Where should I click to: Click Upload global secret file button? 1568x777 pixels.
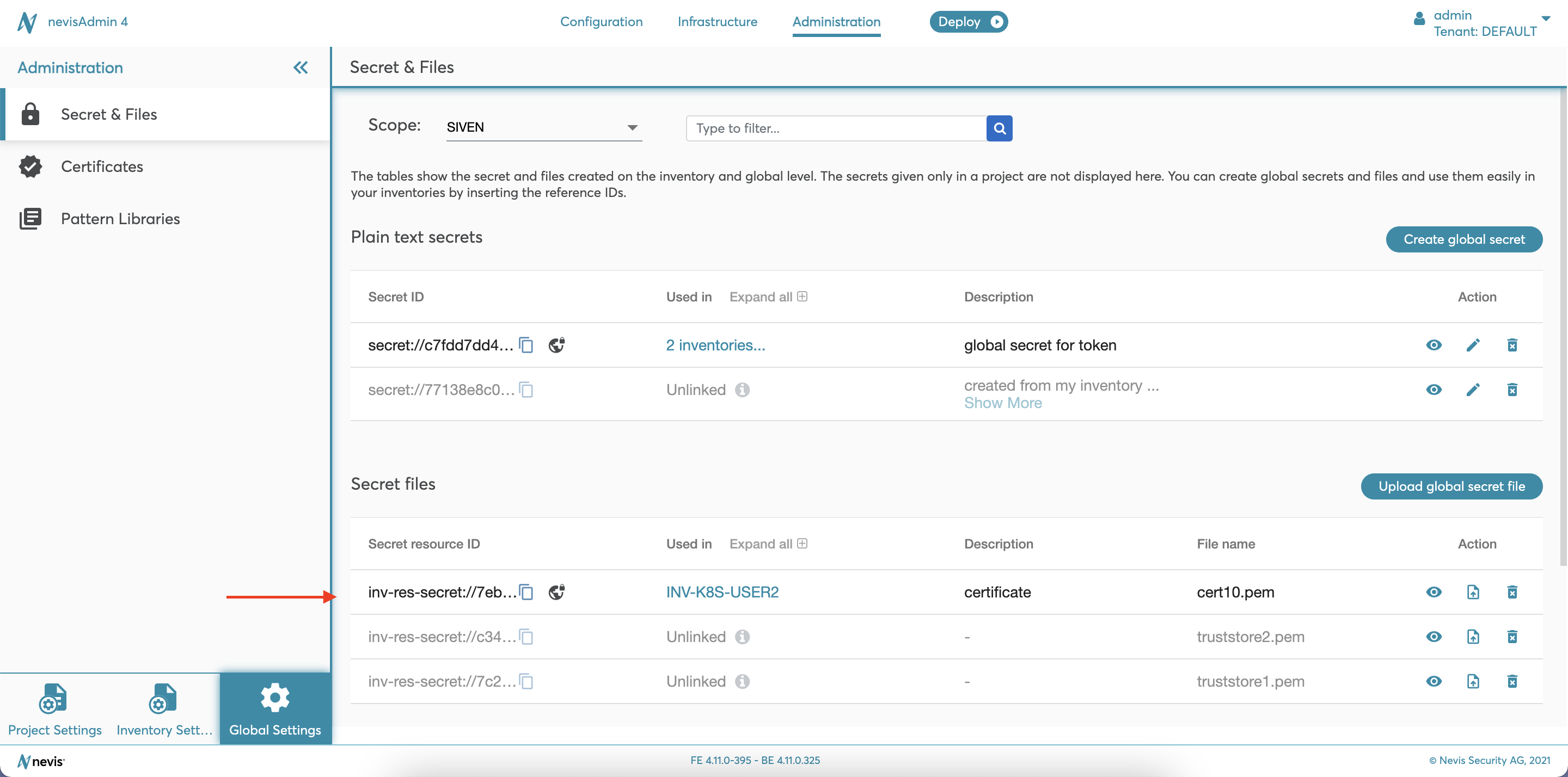1451,486
